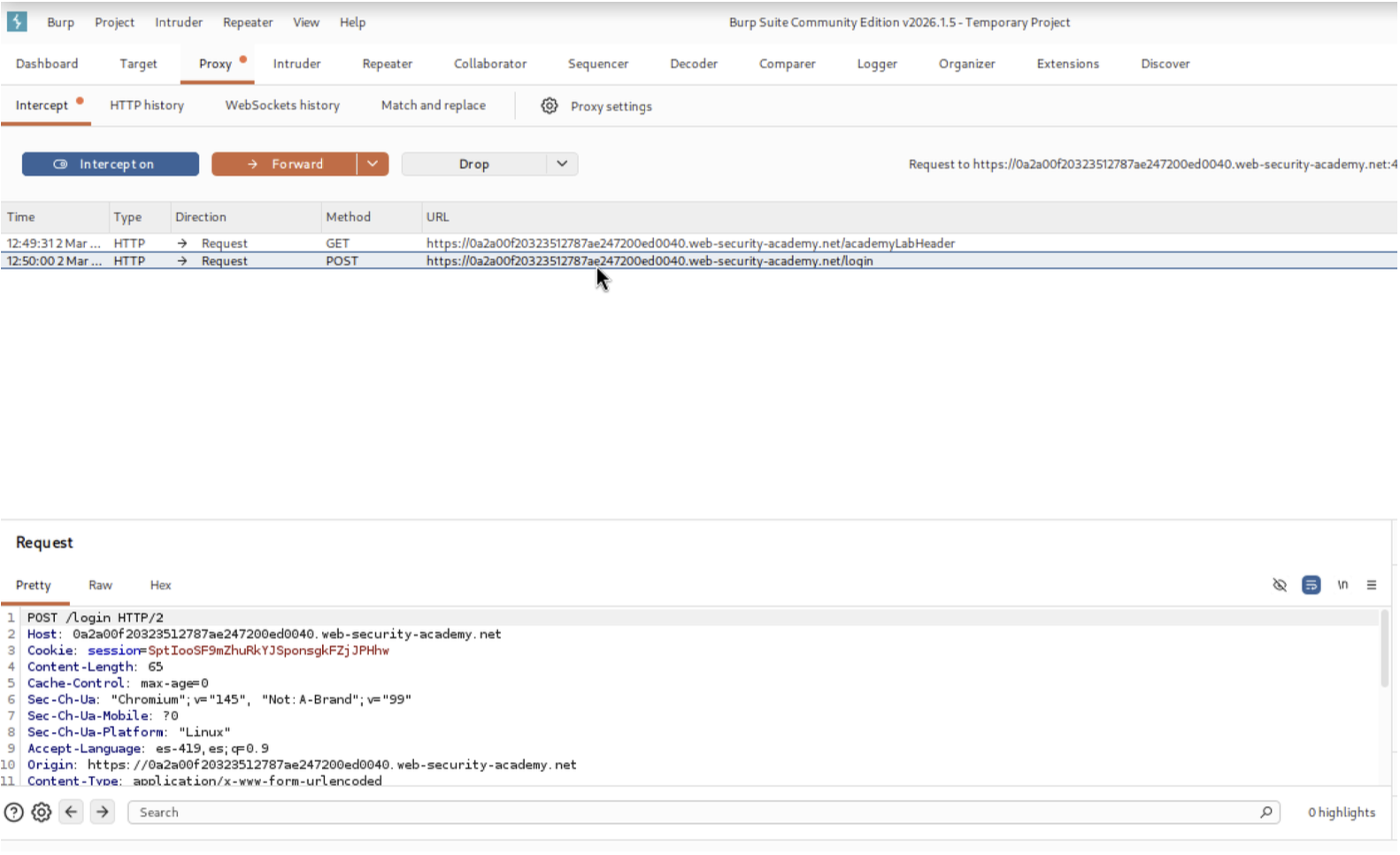Expand the Drop button dropdown arrow
The image size is (1400, 855).
pyautogui.click(x=562, y=165)
